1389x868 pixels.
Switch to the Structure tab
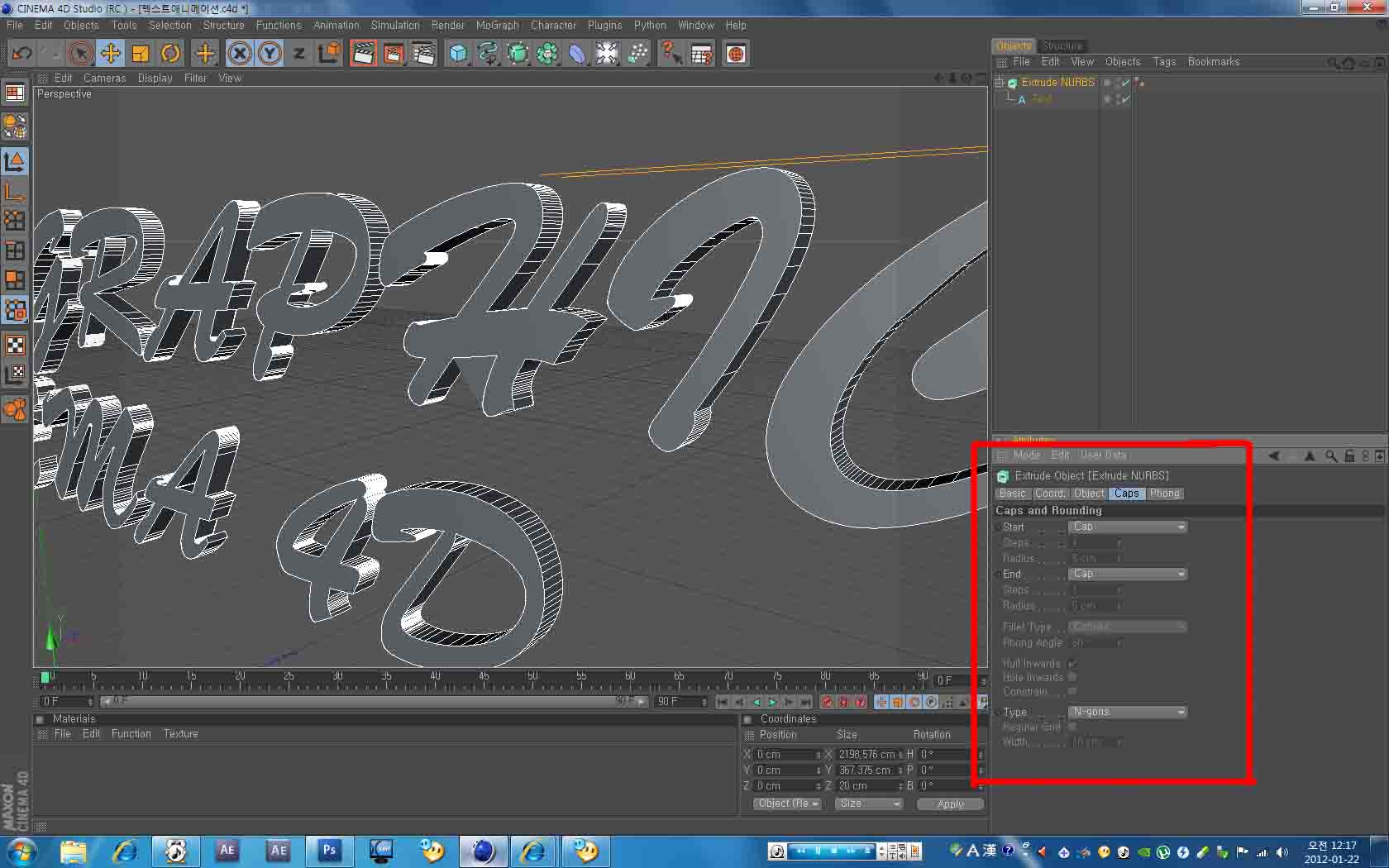click(x=1062, y=45)
